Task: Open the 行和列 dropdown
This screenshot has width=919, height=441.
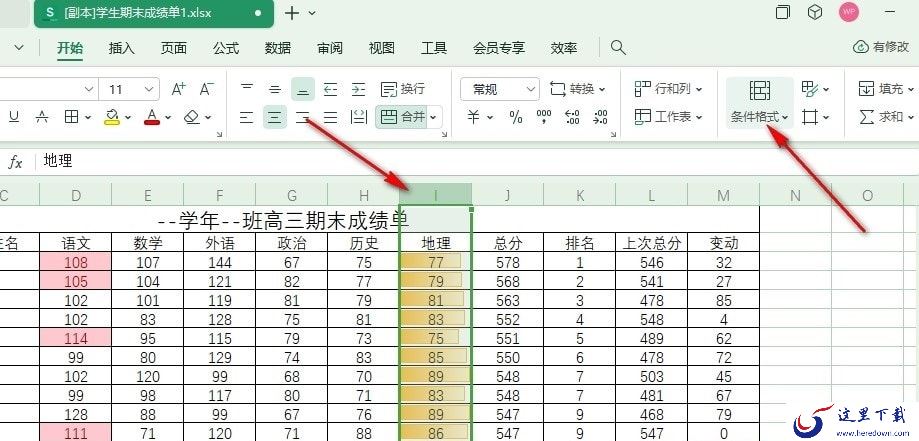Action: coord(668,89)
